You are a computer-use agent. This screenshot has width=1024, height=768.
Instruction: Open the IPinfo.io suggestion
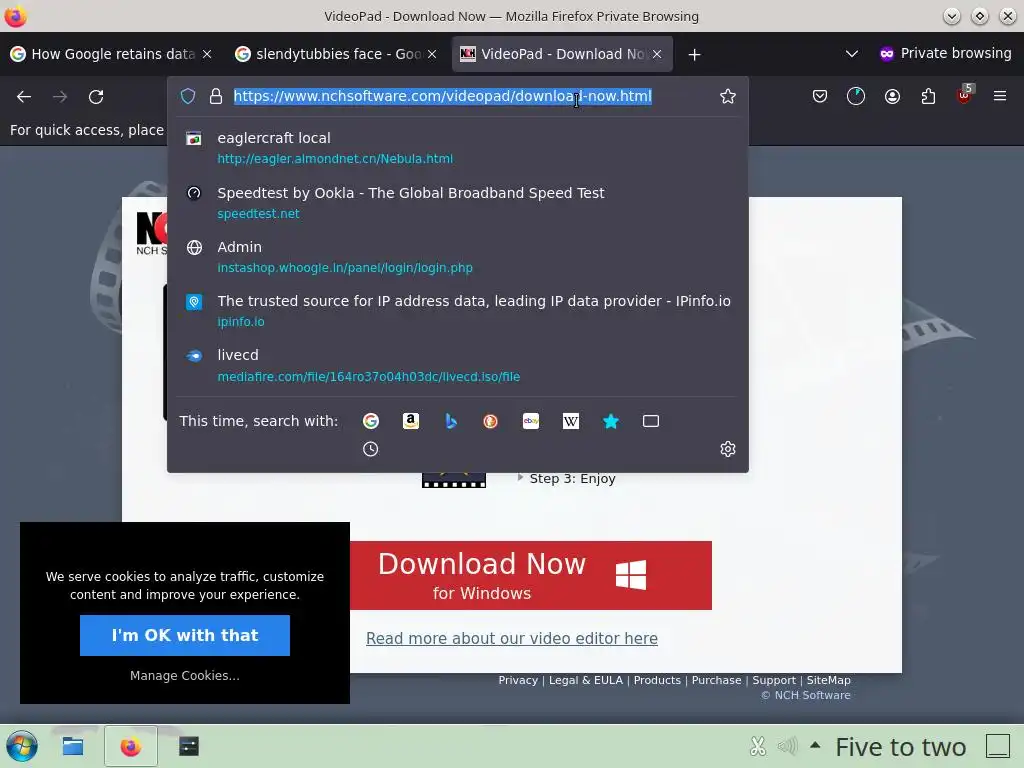457,311
